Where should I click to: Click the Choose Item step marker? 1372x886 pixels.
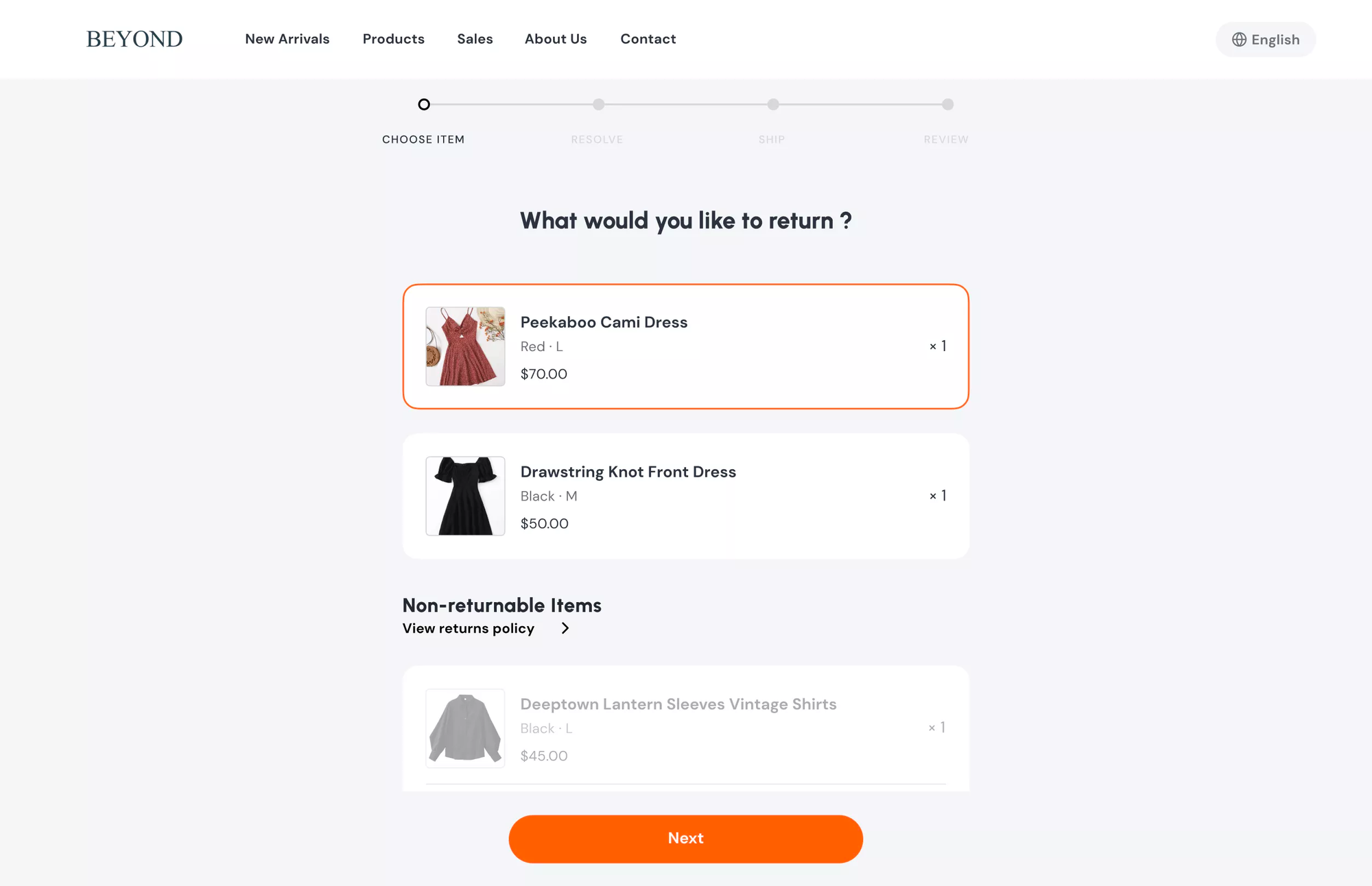(x=424, y=104)
